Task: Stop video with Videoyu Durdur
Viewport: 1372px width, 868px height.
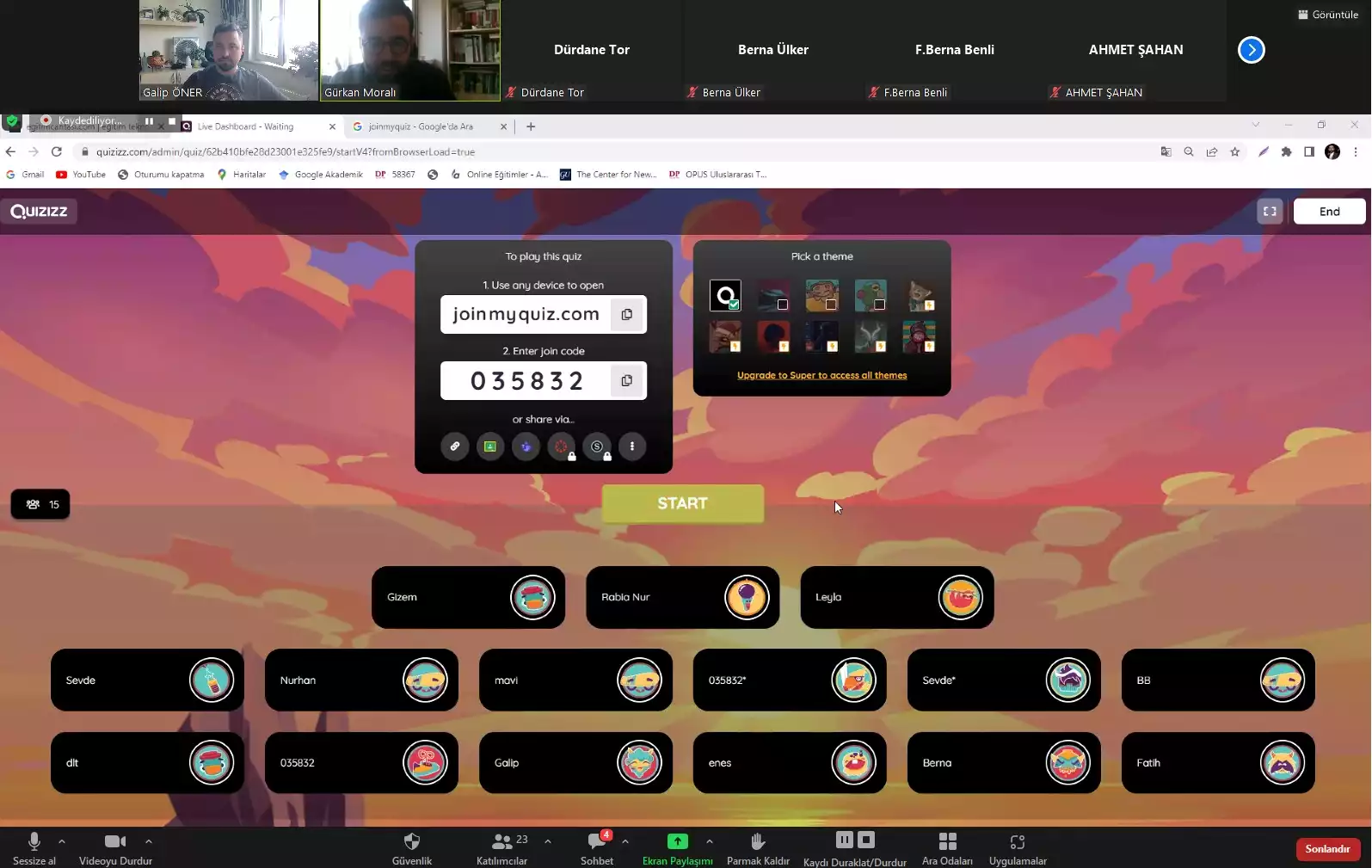Action: 115,848
